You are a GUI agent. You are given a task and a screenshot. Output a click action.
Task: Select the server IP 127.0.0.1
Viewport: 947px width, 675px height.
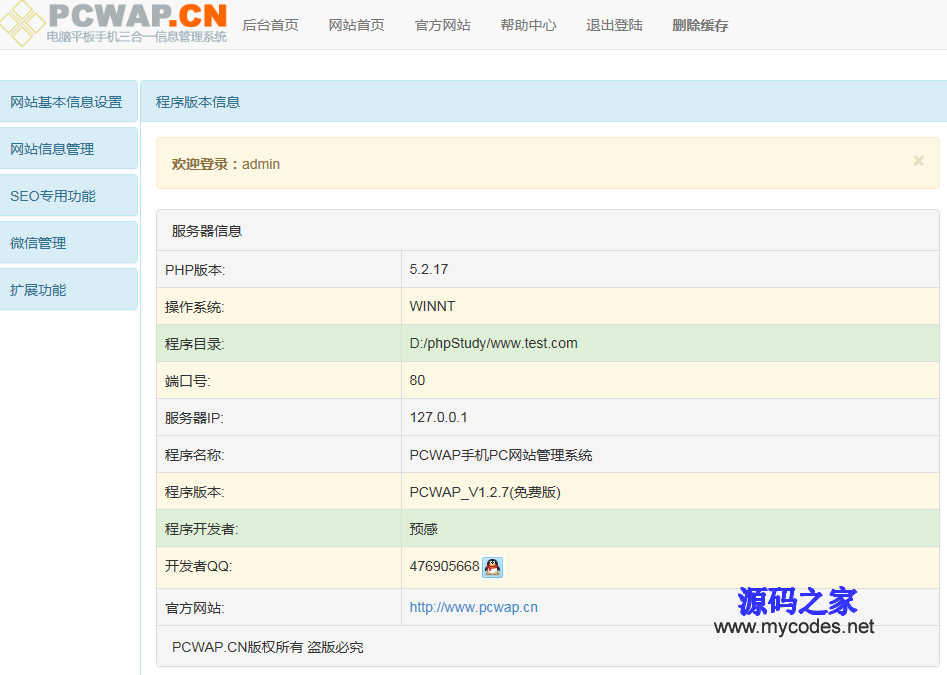(438, 417)
